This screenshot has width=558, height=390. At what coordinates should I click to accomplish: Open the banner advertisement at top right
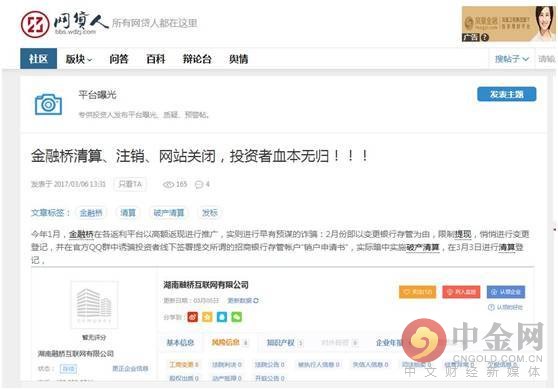click(508, 24)
